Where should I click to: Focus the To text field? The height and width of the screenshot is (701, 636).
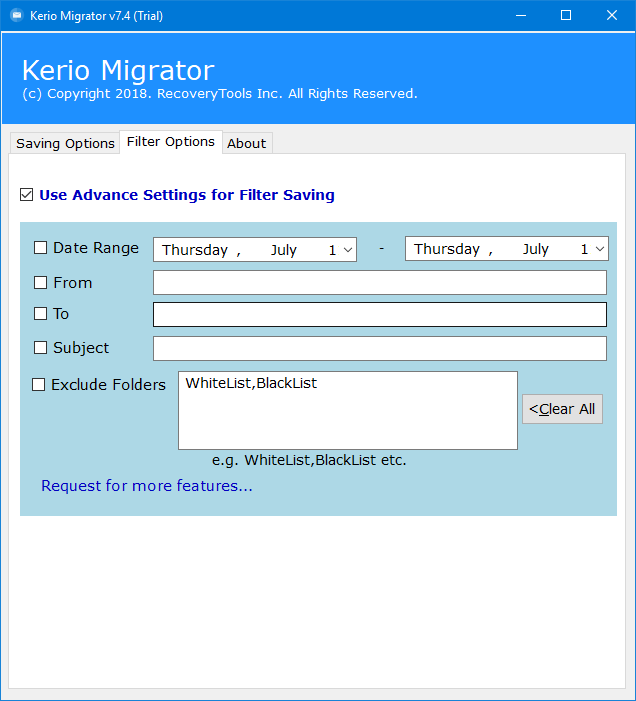[380, 314]
